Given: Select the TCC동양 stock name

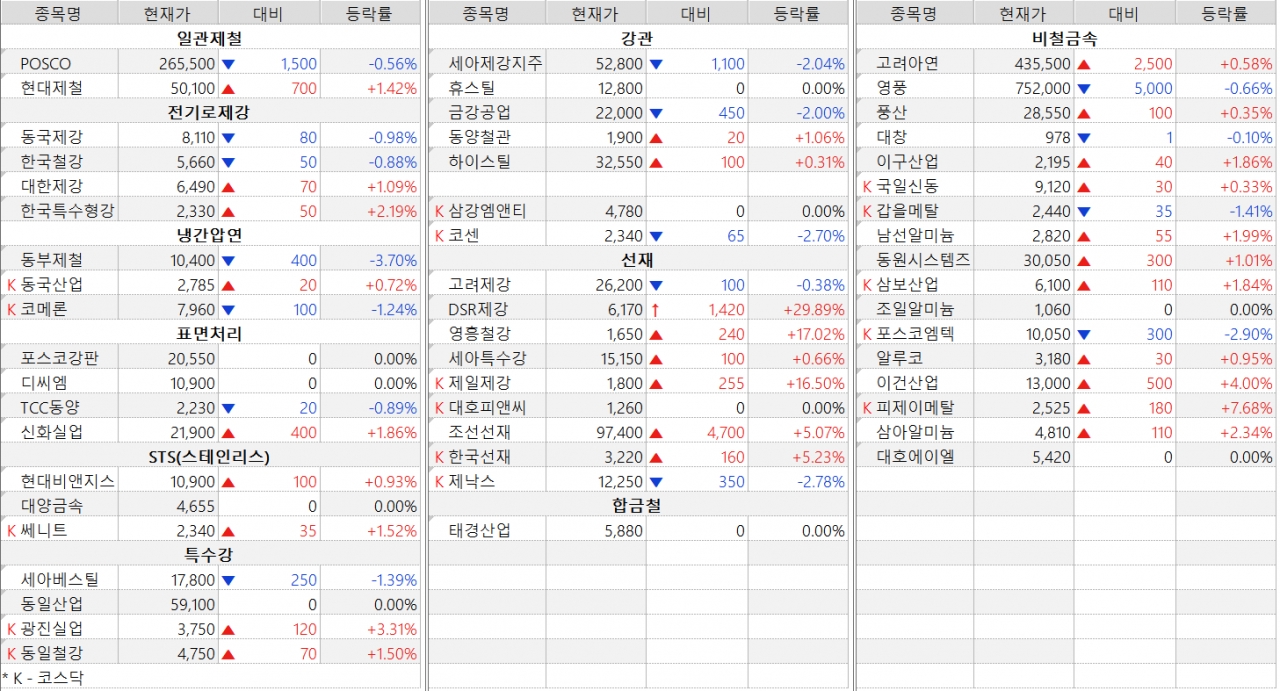Looking at the screenshot, I should [50, 408].
